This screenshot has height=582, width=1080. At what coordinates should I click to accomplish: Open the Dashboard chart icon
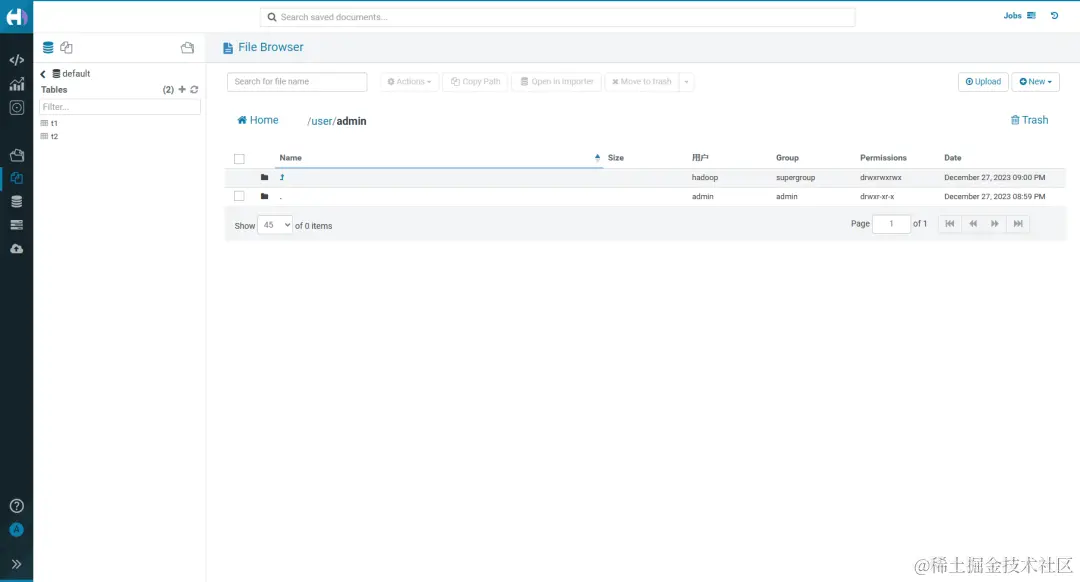tap(17, 84)
